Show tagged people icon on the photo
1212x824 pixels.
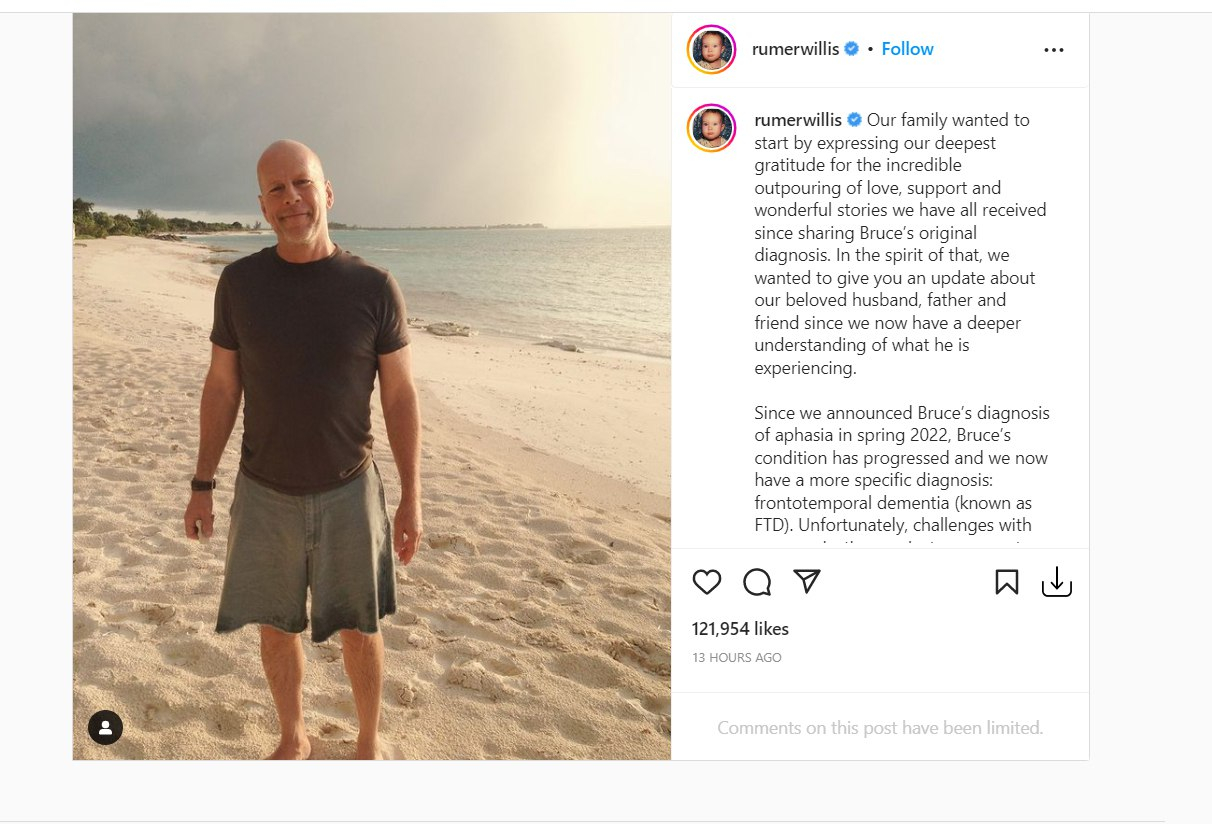(105, 727)
